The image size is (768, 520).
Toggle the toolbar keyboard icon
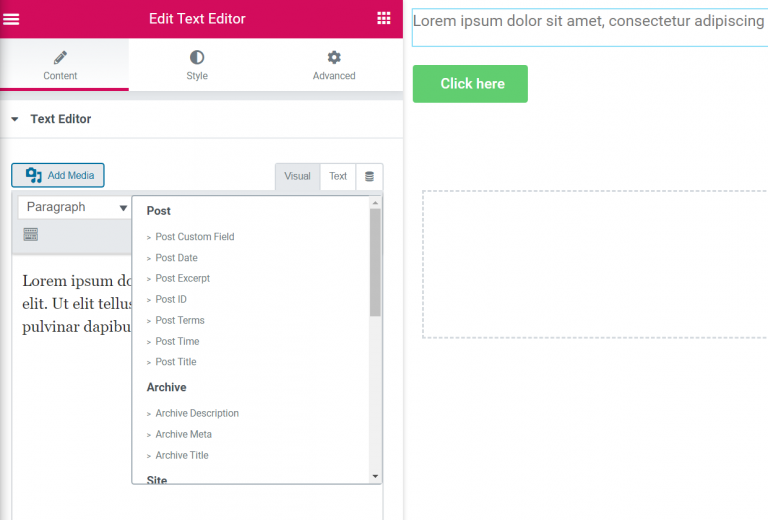[x=30, y=234]
